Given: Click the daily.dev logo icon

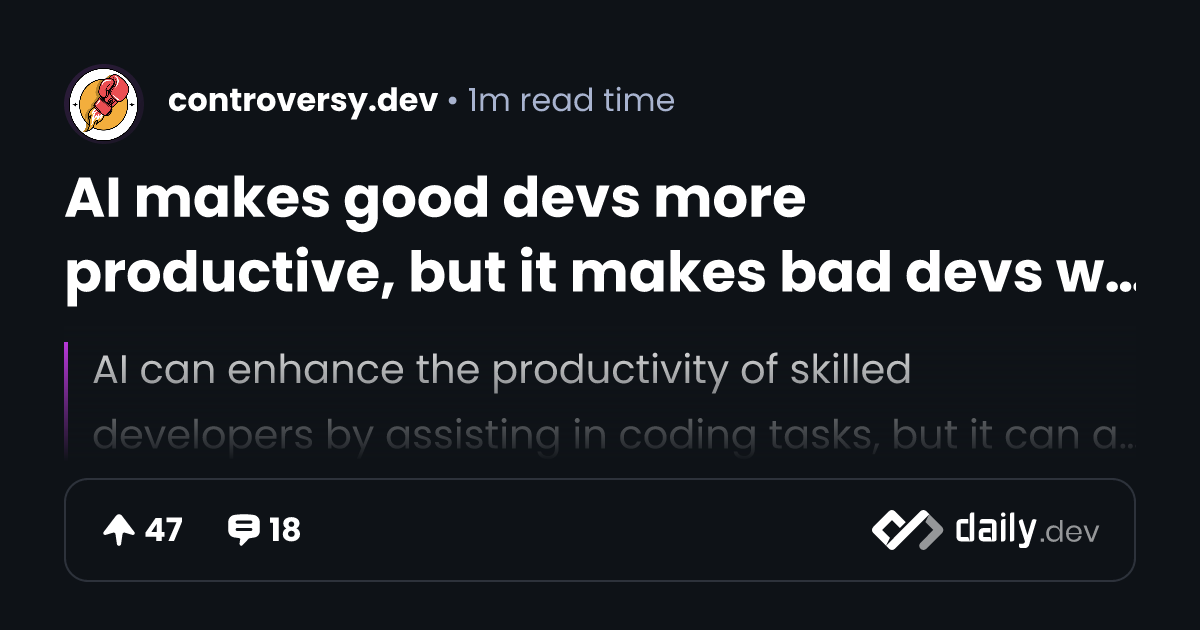Looking at the screenshot, I should [x=906, y=530].
